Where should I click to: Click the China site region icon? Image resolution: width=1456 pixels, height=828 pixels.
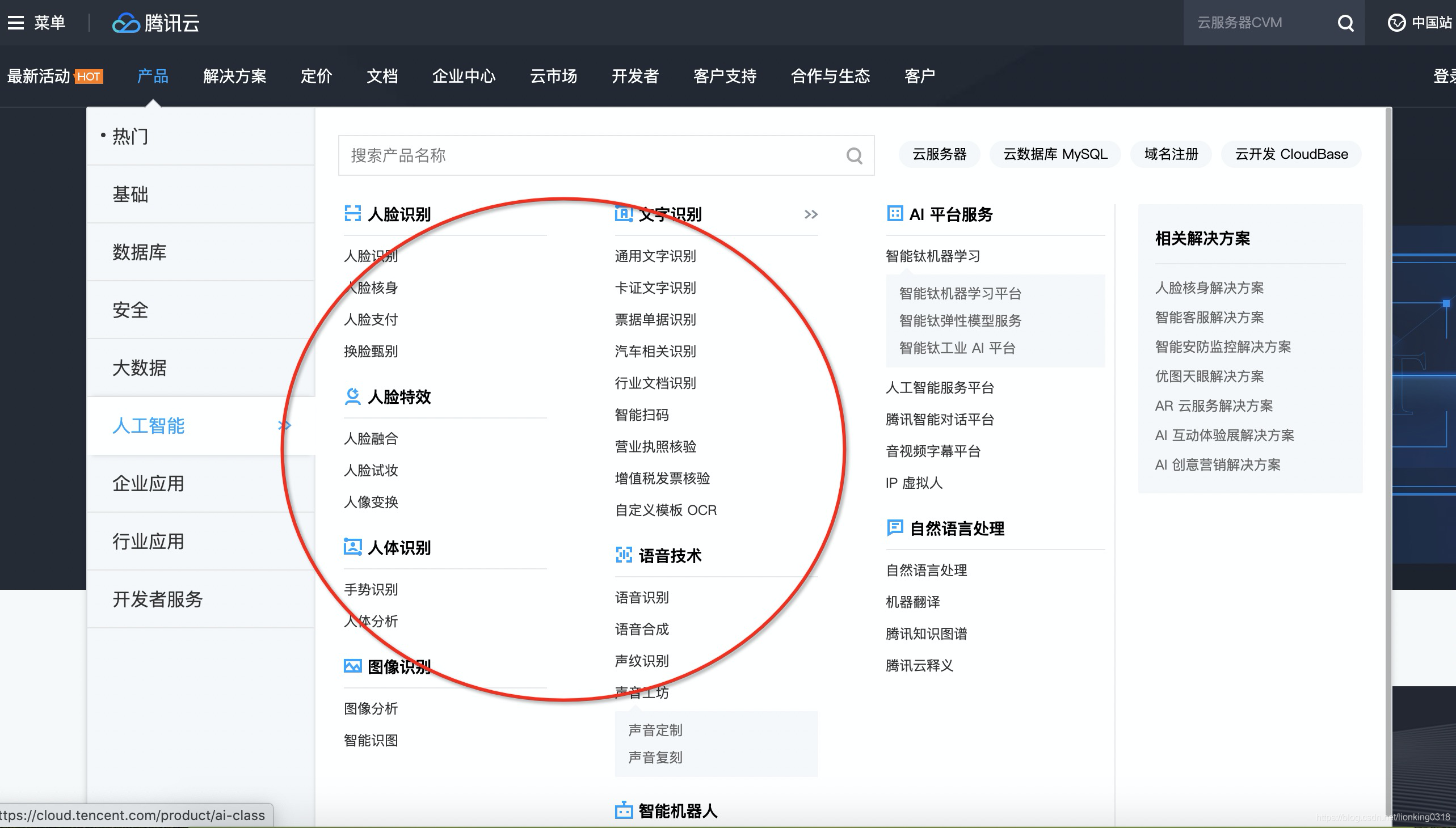1396,23
